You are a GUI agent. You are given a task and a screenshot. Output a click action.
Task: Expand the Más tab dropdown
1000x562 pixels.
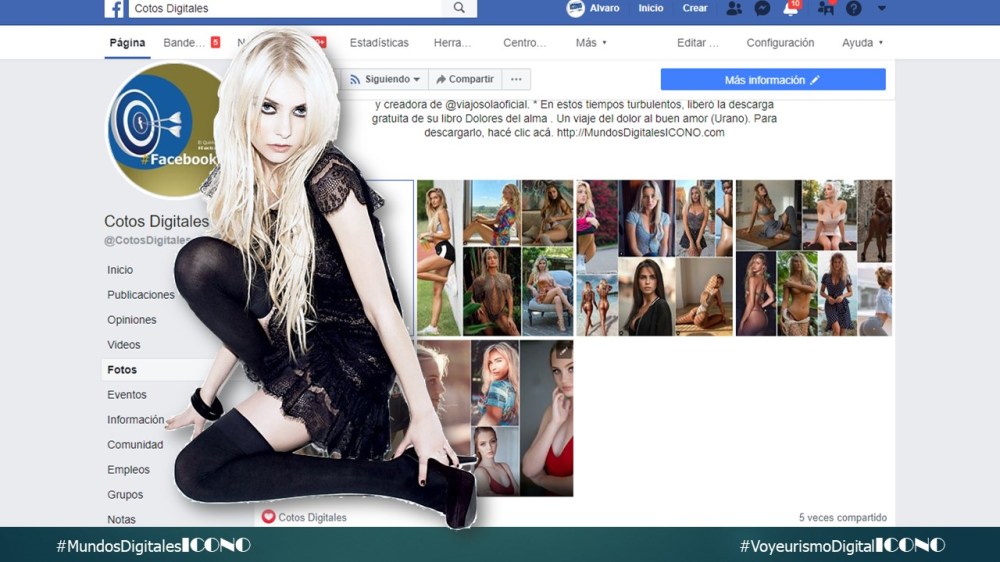(x=591, y=43)
